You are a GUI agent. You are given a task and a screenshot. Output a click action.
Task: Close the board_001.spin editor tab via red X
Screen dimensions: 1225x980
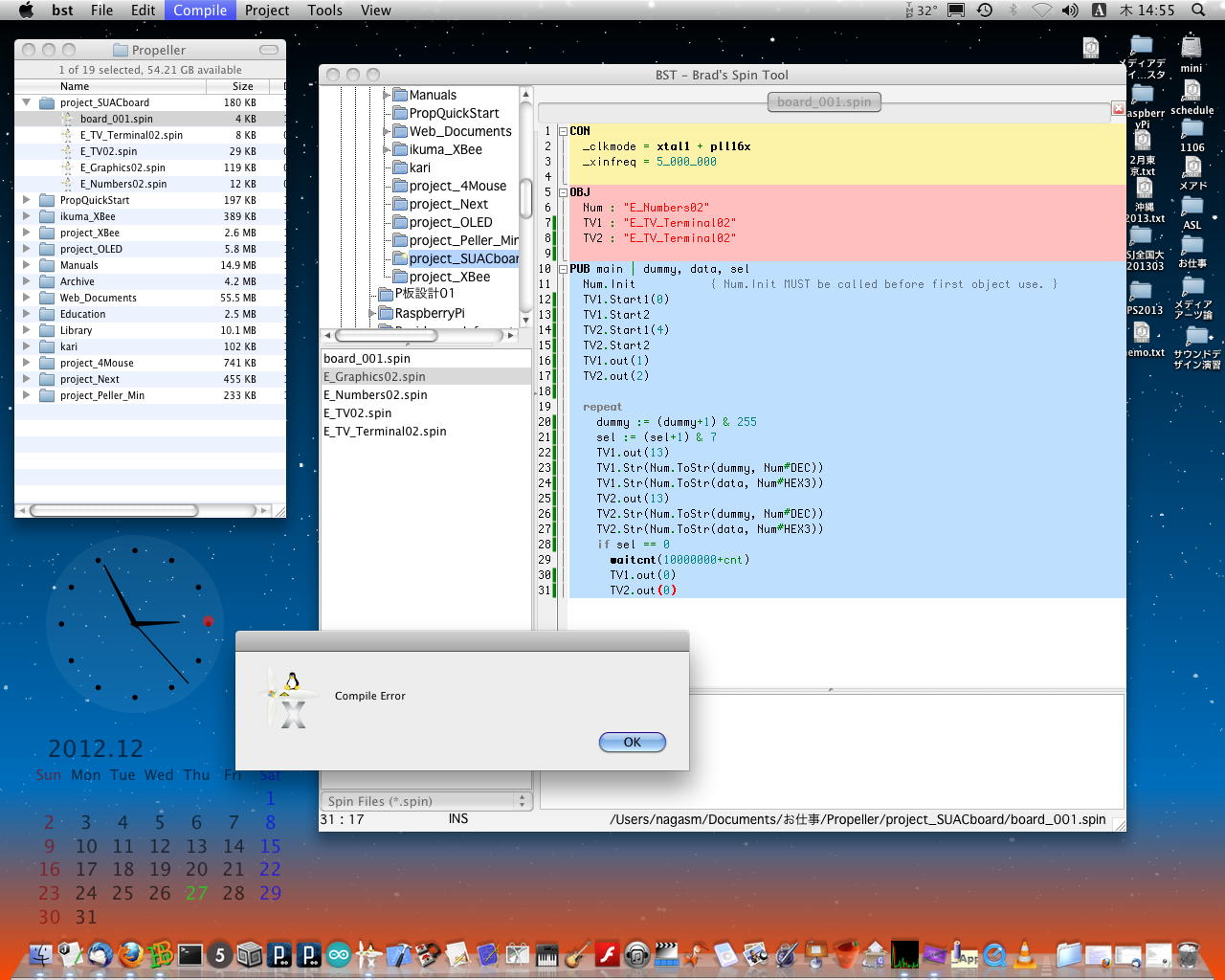click(x=1118, y=109)
